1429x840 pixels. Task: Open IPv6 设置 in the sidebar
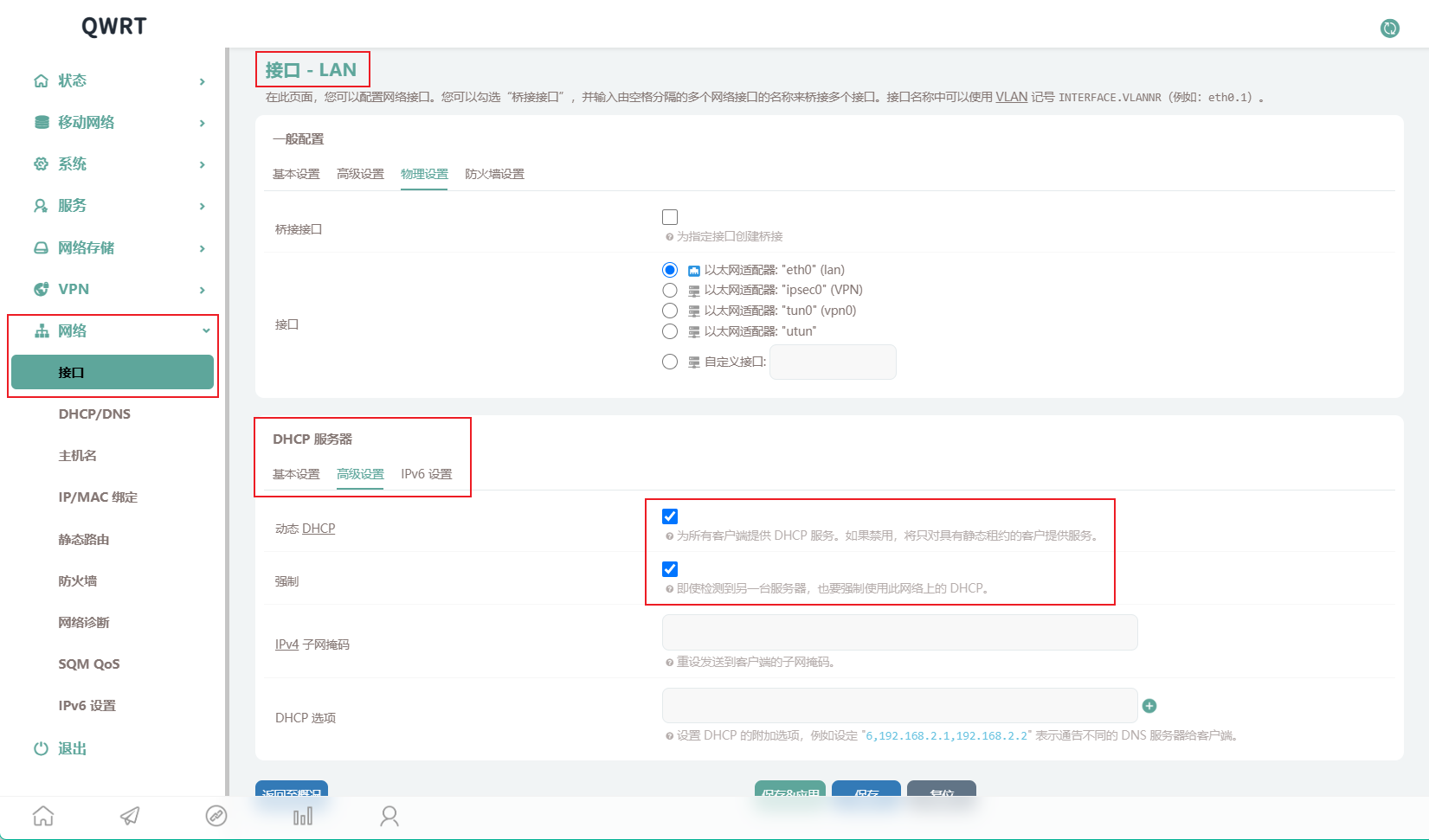click(x=87, y=706)
